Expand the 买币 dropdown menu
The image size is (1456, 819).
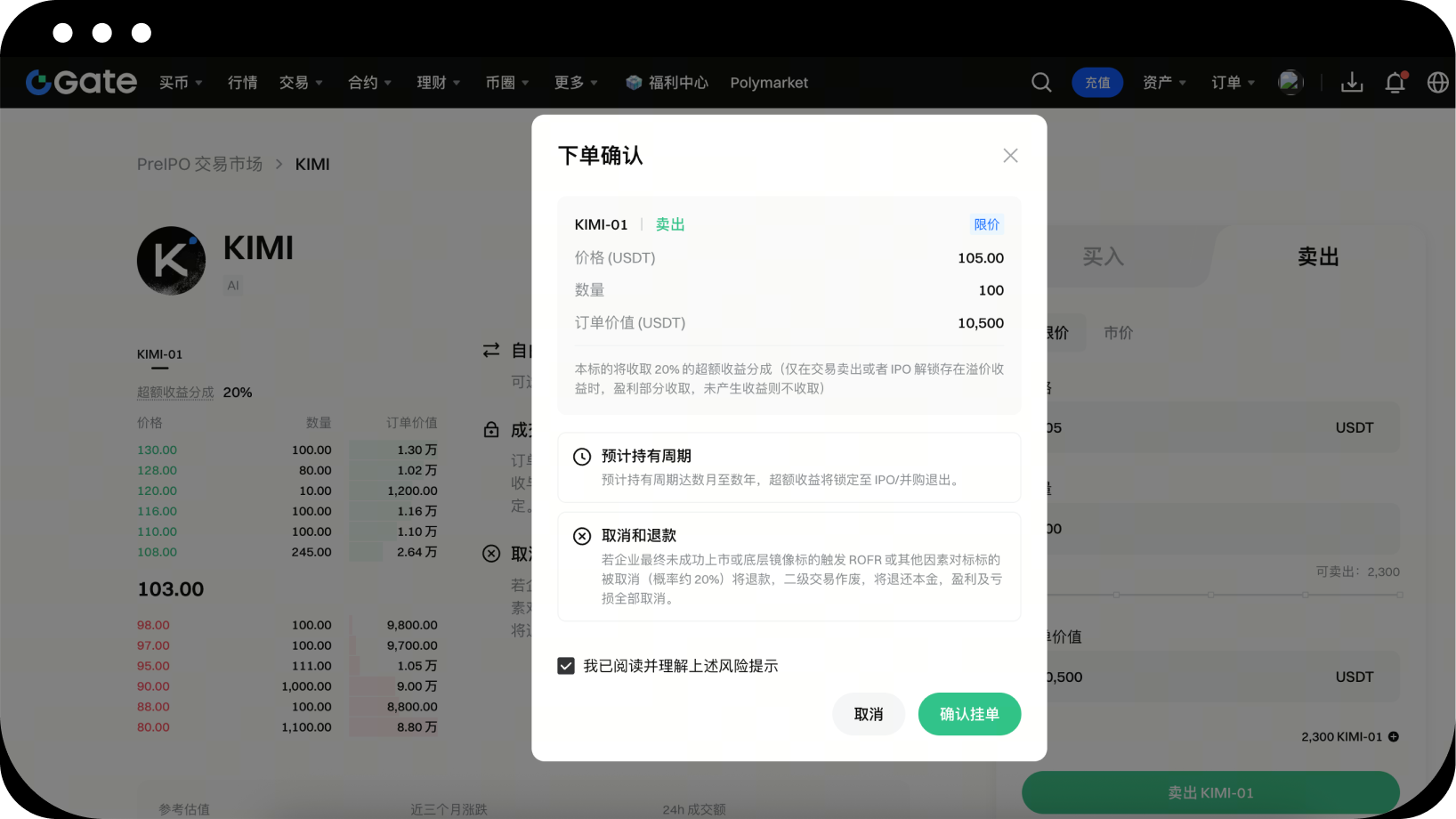181,83
